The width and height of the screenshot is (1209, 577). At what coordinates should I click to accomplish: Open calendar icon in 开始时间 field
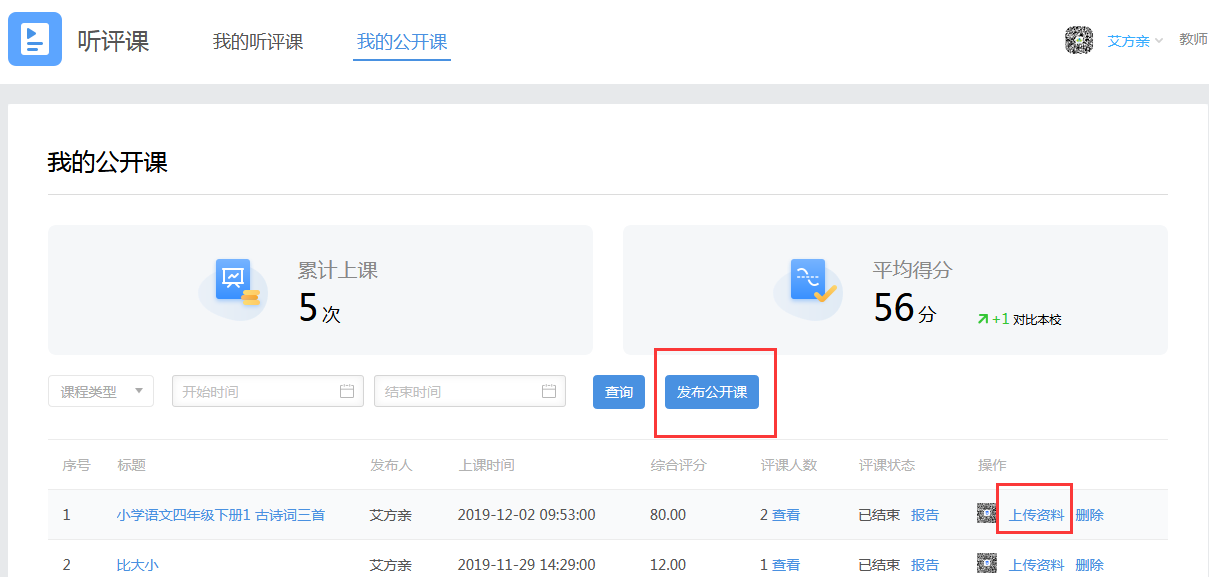tap(347, 391)
